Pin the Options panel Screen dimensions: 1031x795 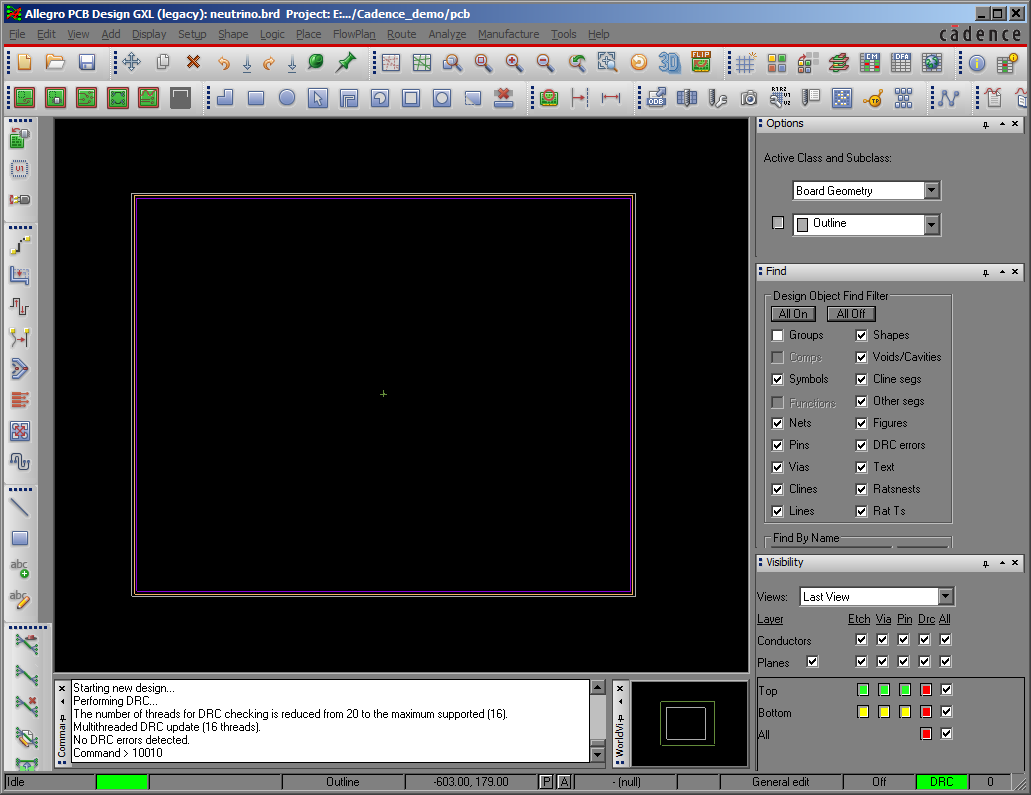[x=986, y=124]
